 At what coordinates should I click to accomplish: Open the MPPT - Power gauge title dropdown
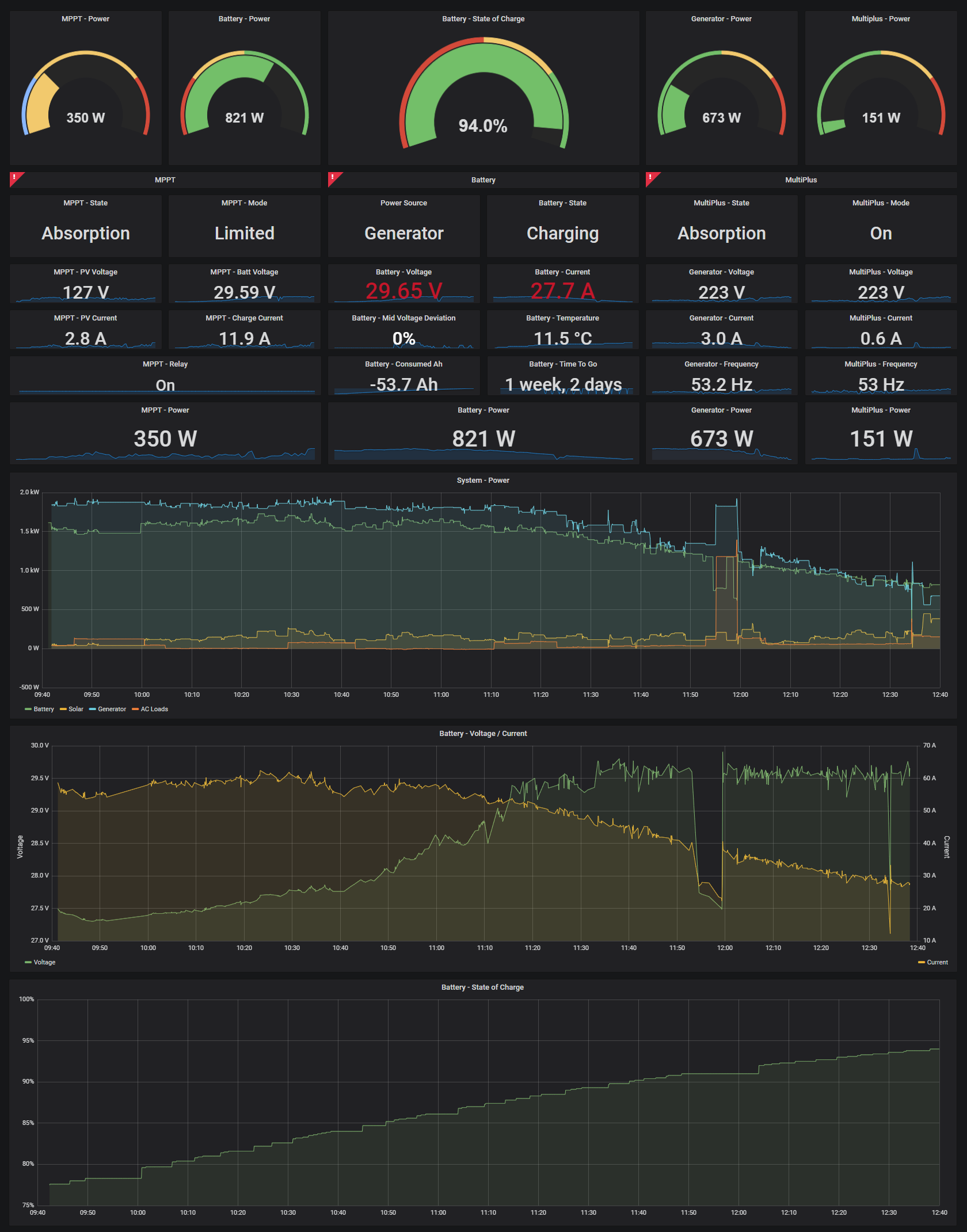coord(85,18)
